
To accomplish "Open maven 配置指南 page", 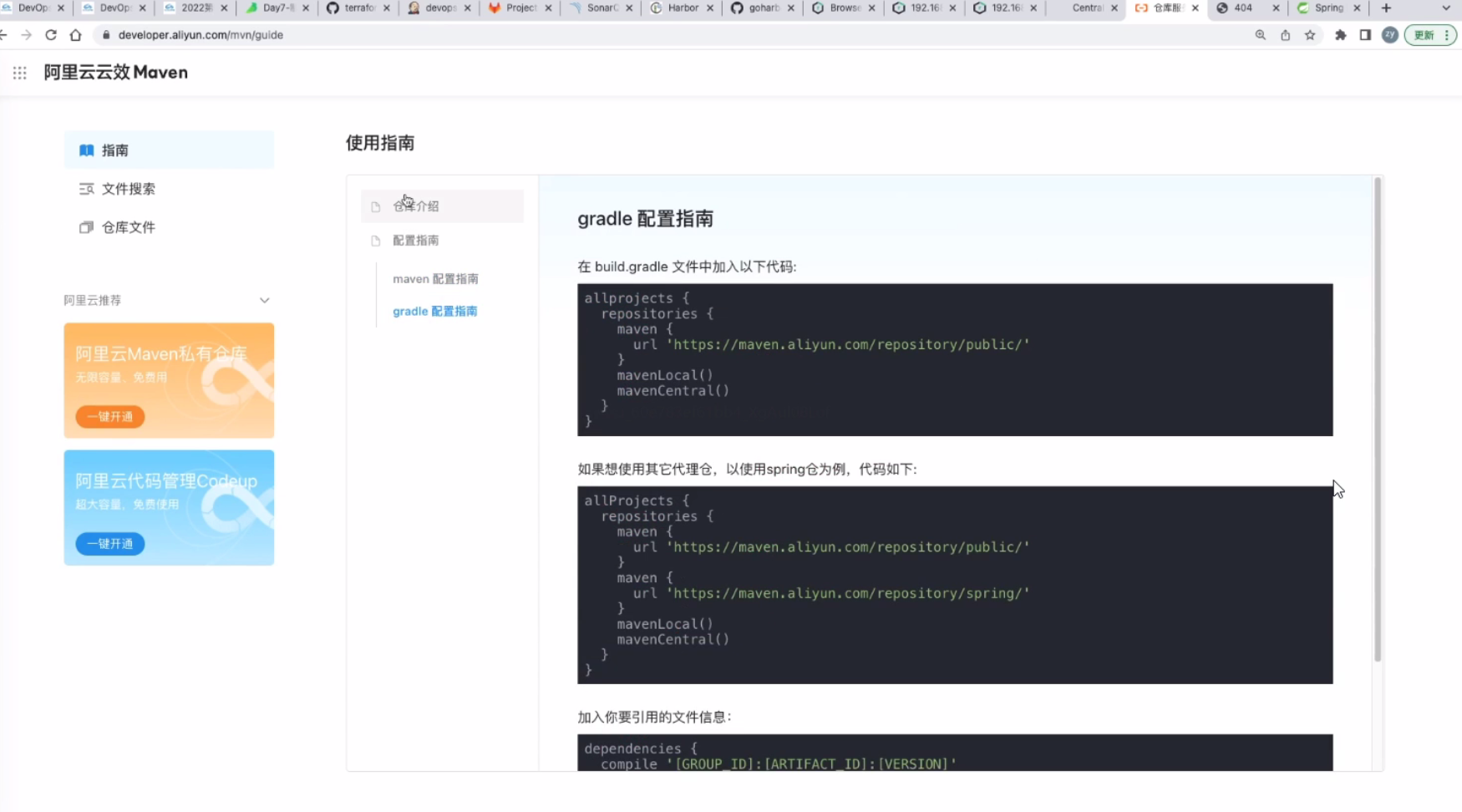I will pos(435,279).
